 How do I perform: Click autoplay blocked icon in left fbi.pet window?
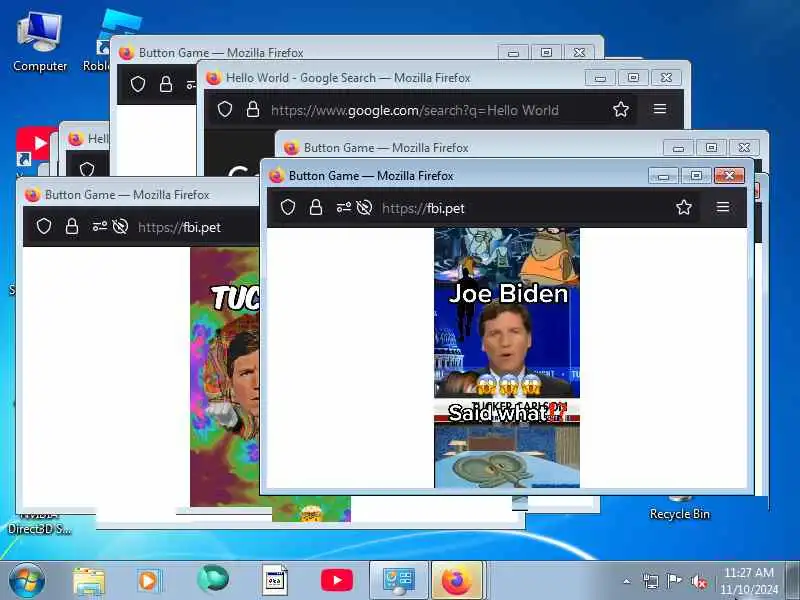(120, 227)
